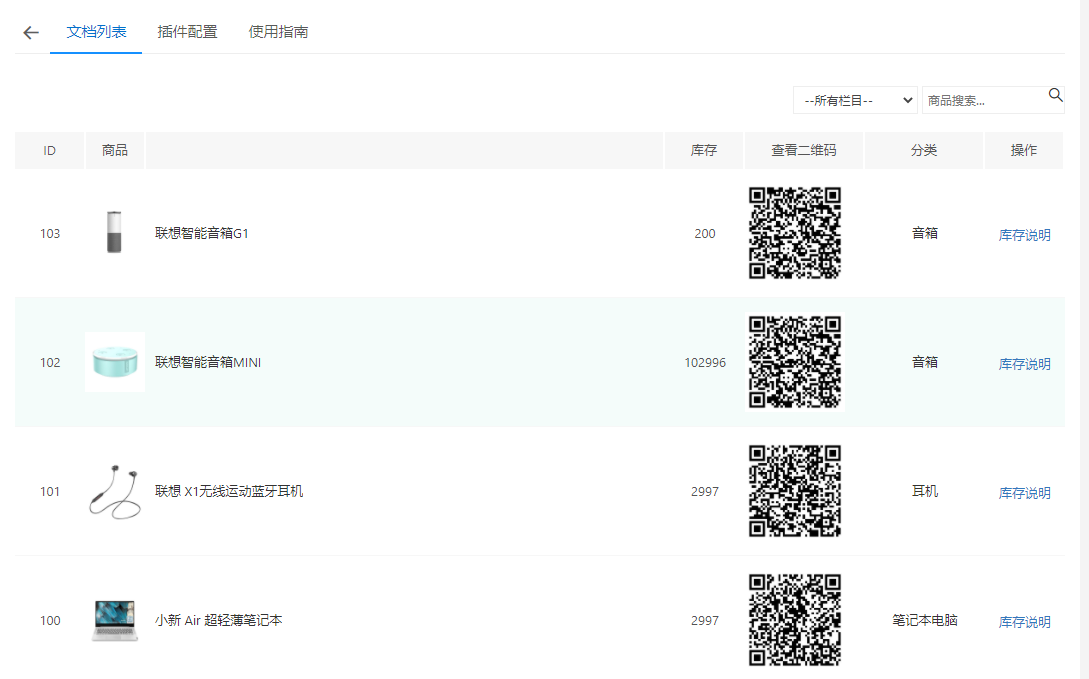Click the 库存 column header

point(704,151)
